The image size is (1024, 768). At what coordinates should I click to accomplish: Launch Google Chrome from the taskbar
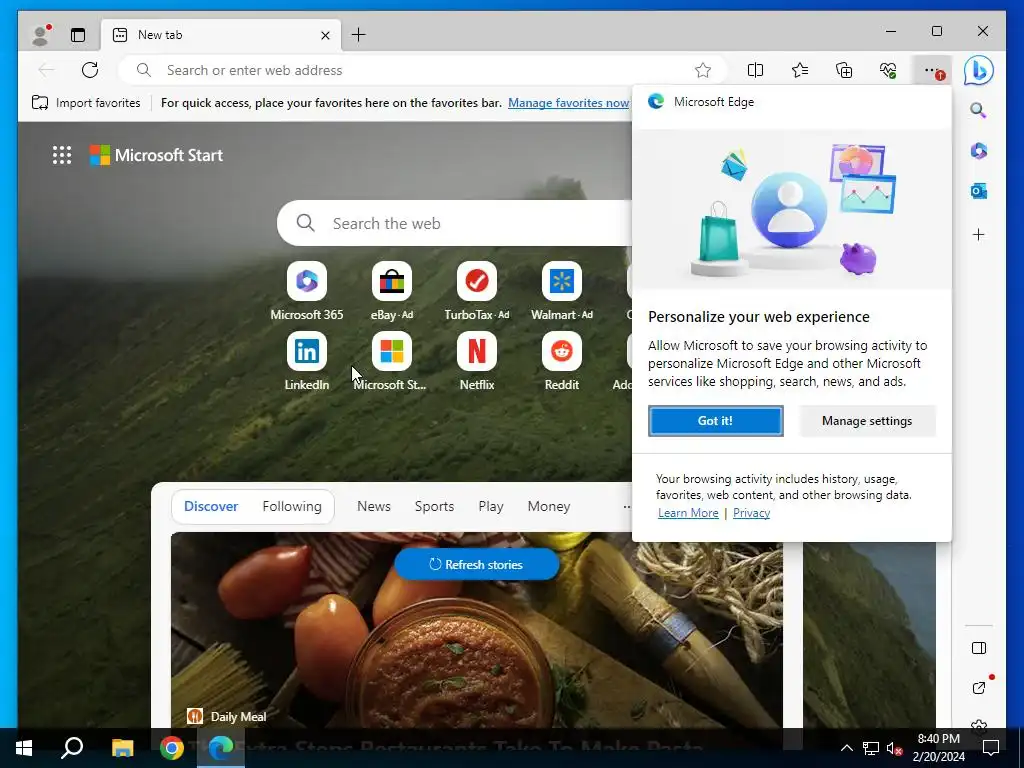pos(172,748)
